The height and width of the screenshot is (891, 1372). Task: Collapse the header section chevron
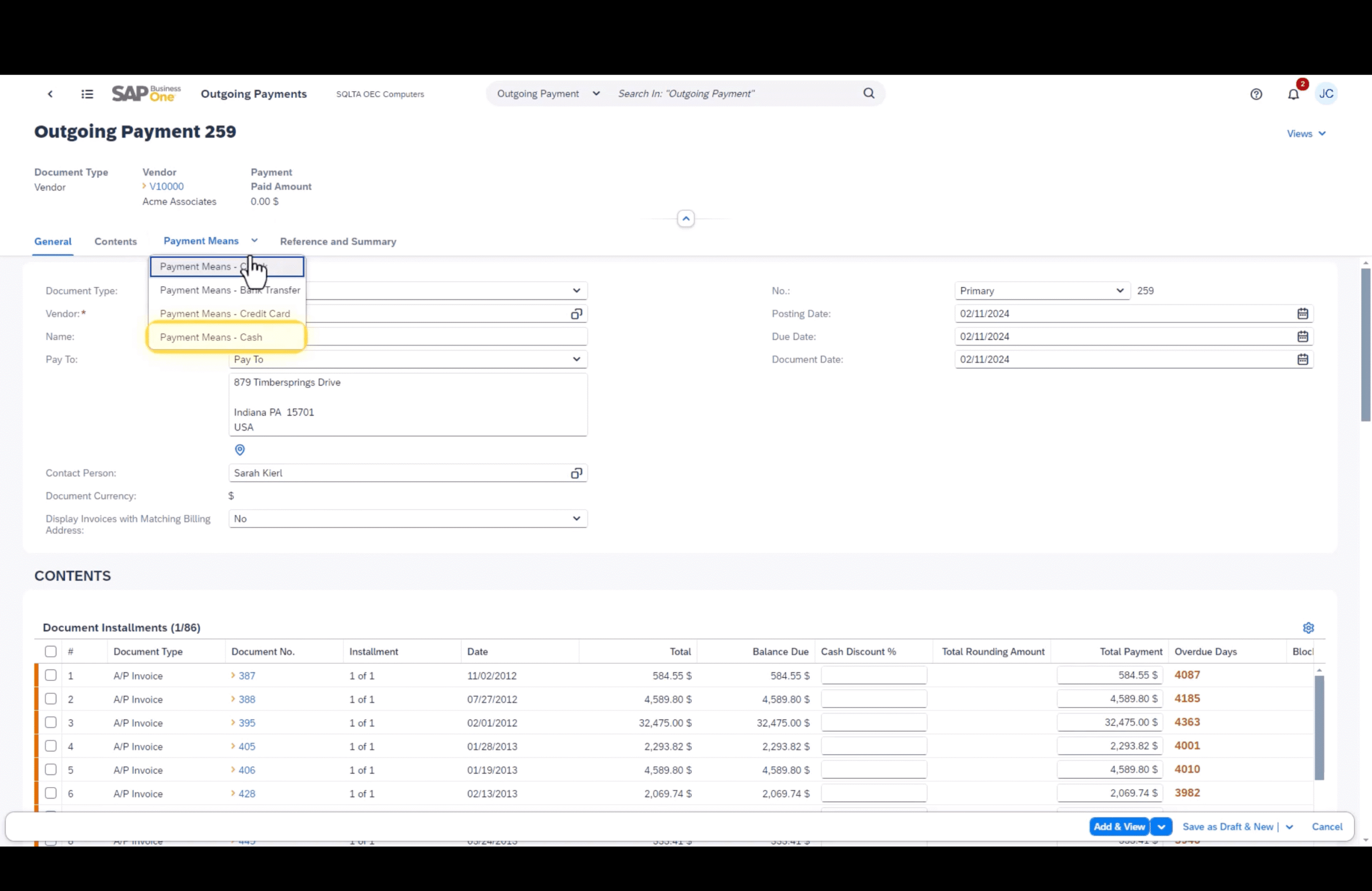pos(685,219)
